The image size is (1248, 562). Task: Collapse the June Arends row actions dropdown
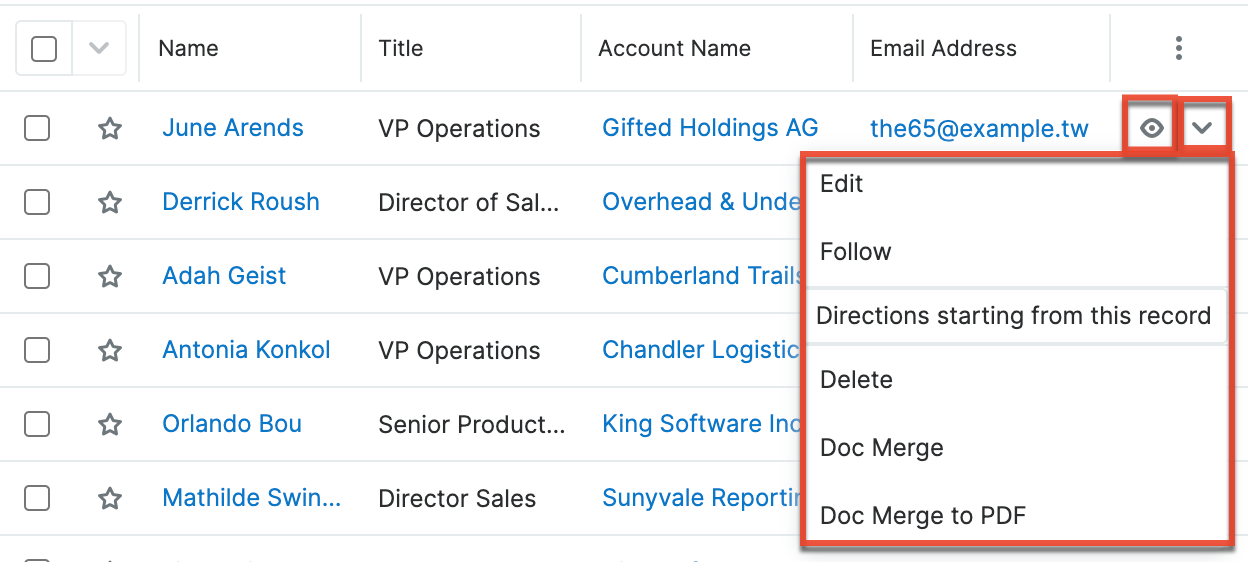[x=1203, y=128]
